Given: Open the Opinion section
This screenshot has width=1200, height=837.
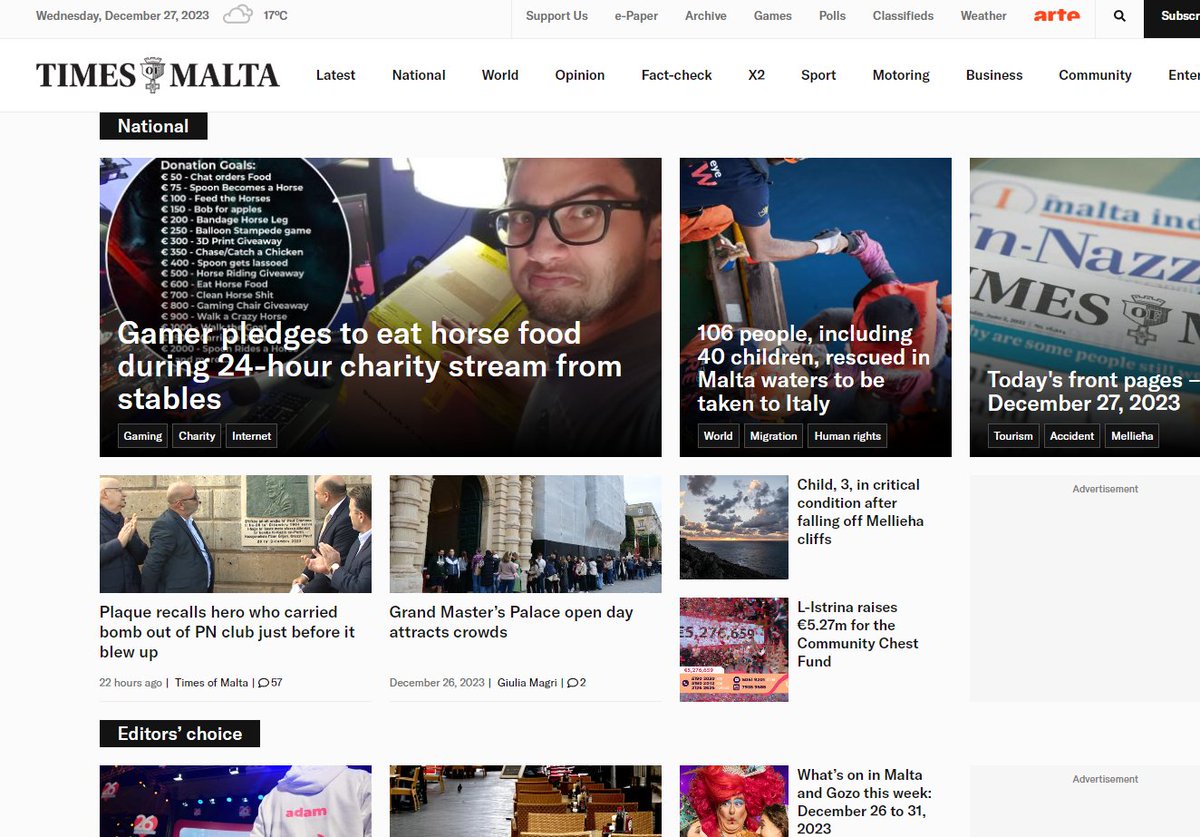Looking at the screenshot, I should pyautogui.click(x=580, y=75).
